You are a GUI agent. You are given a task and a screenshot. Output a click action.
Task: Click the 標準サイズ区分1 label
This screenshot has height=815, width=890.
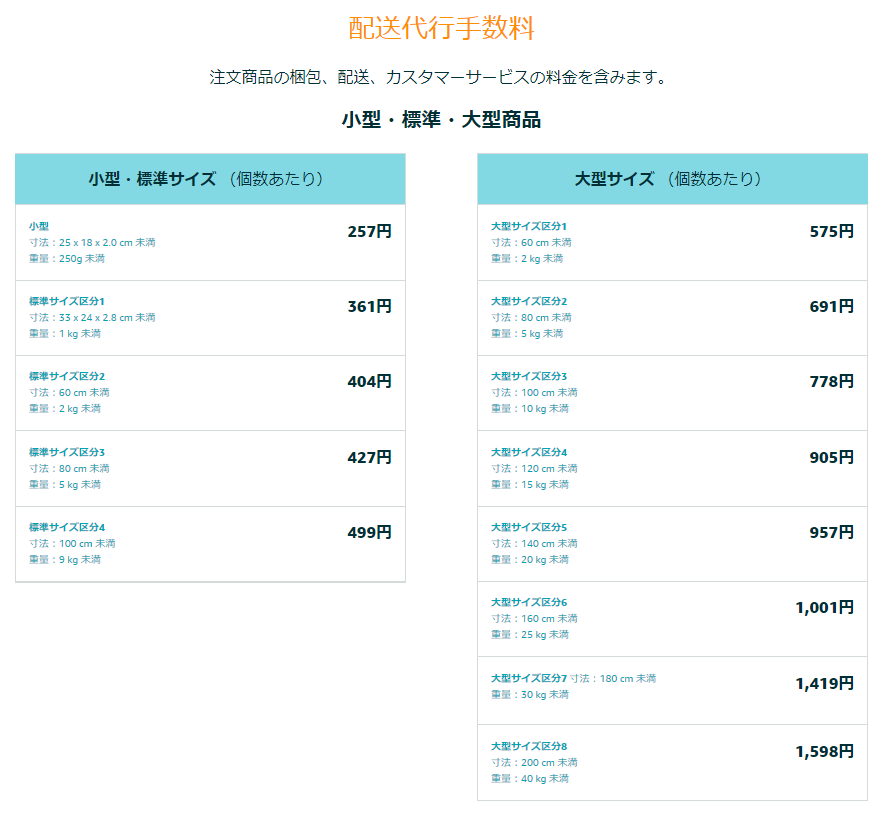click(x=67, y=301)
